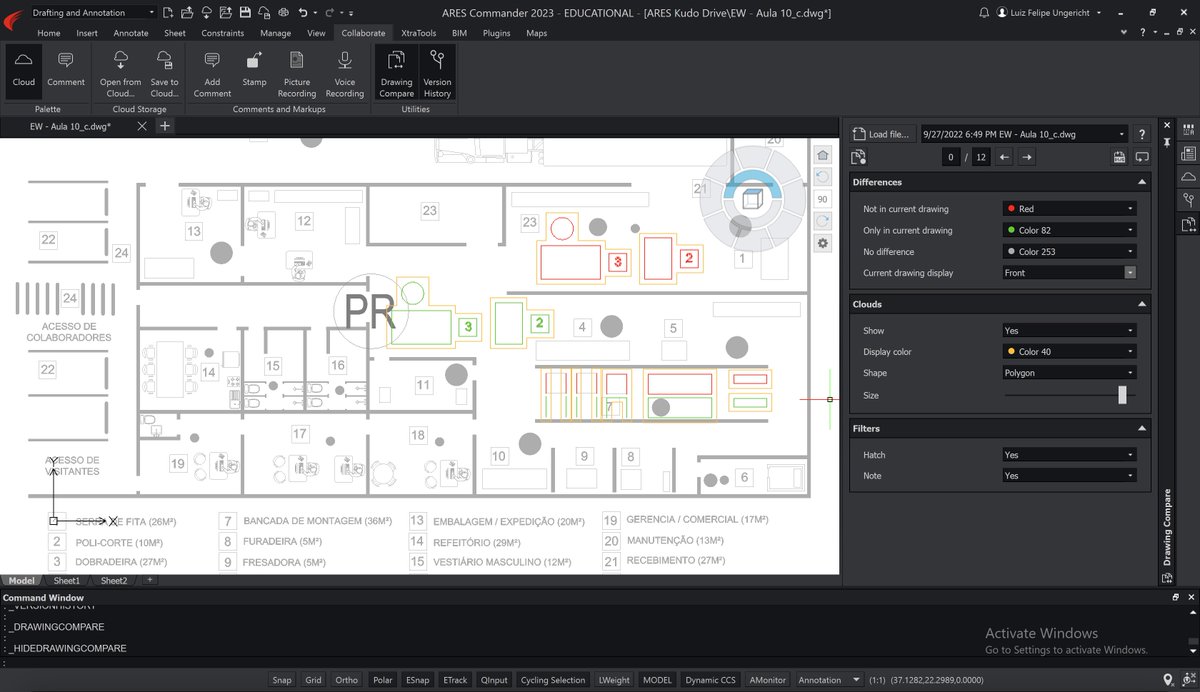The height and width of the screenshot is (692, 1200).
Task: Toggle Polar tracking
Action: pyautogui.click(x=382, y=680)
